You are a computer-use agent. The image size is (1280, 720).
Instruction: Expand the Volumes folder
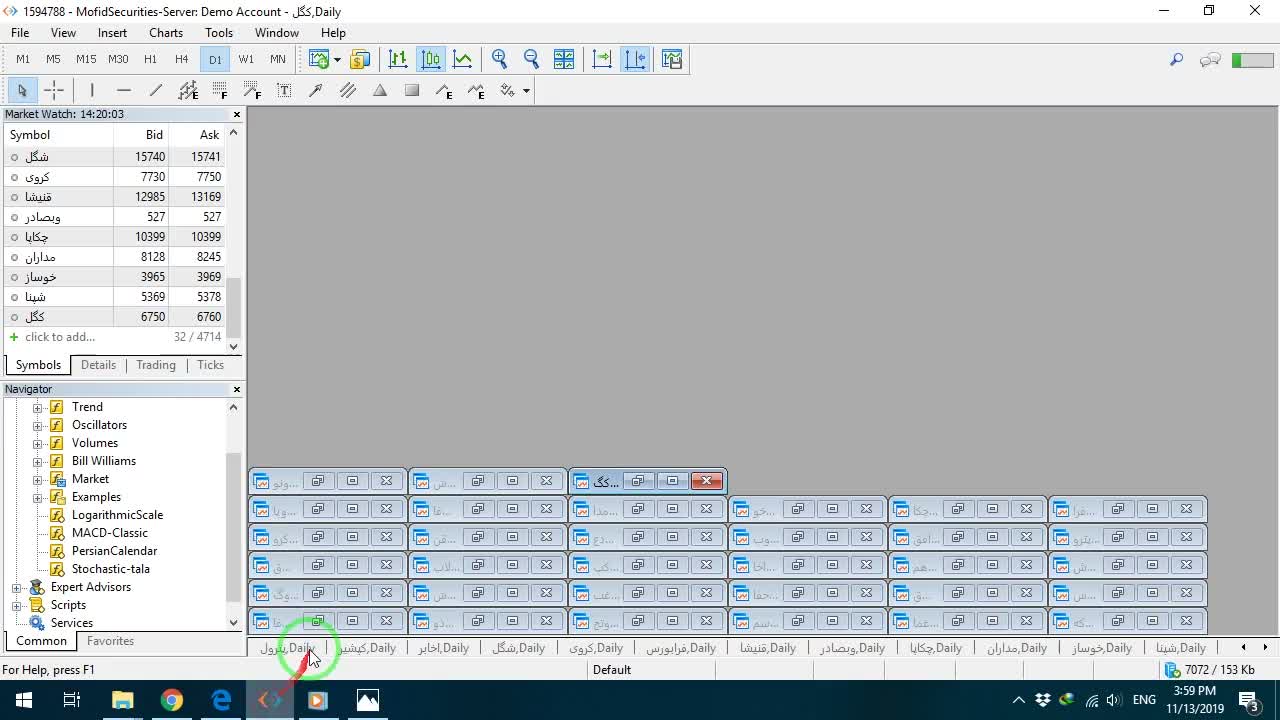[38, 443]
